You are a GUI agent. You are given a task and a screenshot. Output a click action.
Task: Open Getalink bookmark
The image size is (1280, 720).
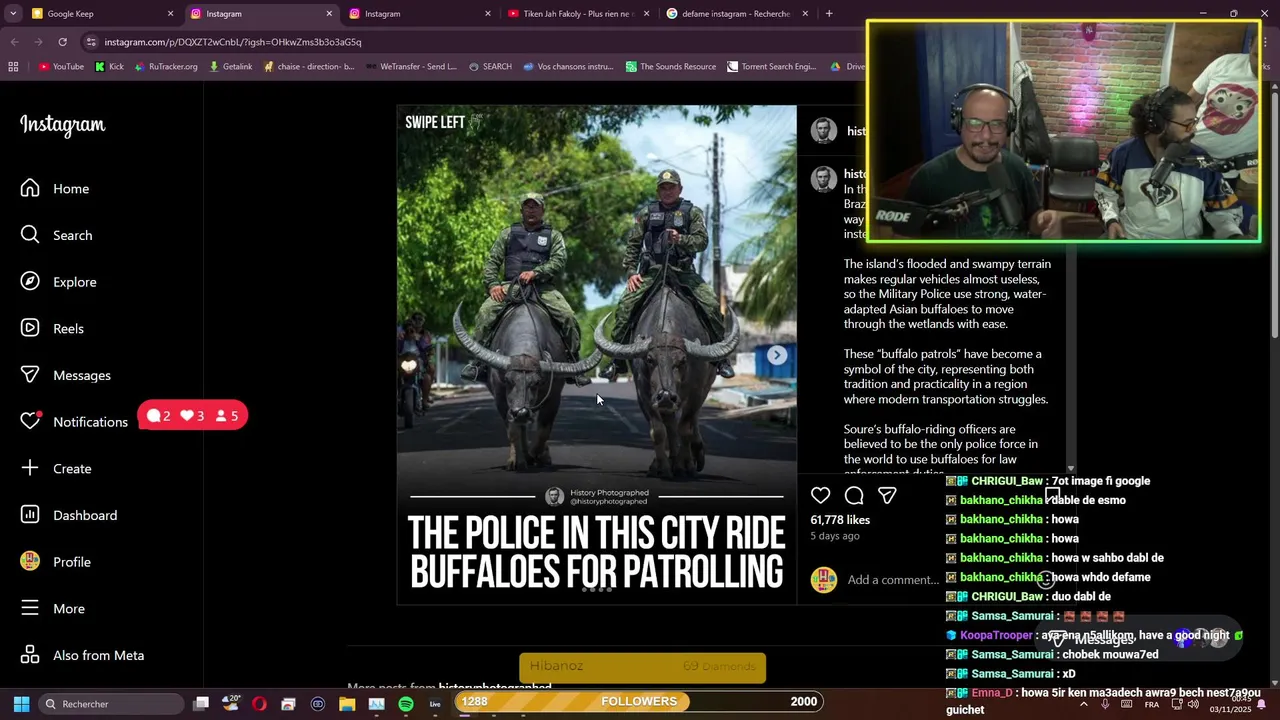[x=230, y=67]
